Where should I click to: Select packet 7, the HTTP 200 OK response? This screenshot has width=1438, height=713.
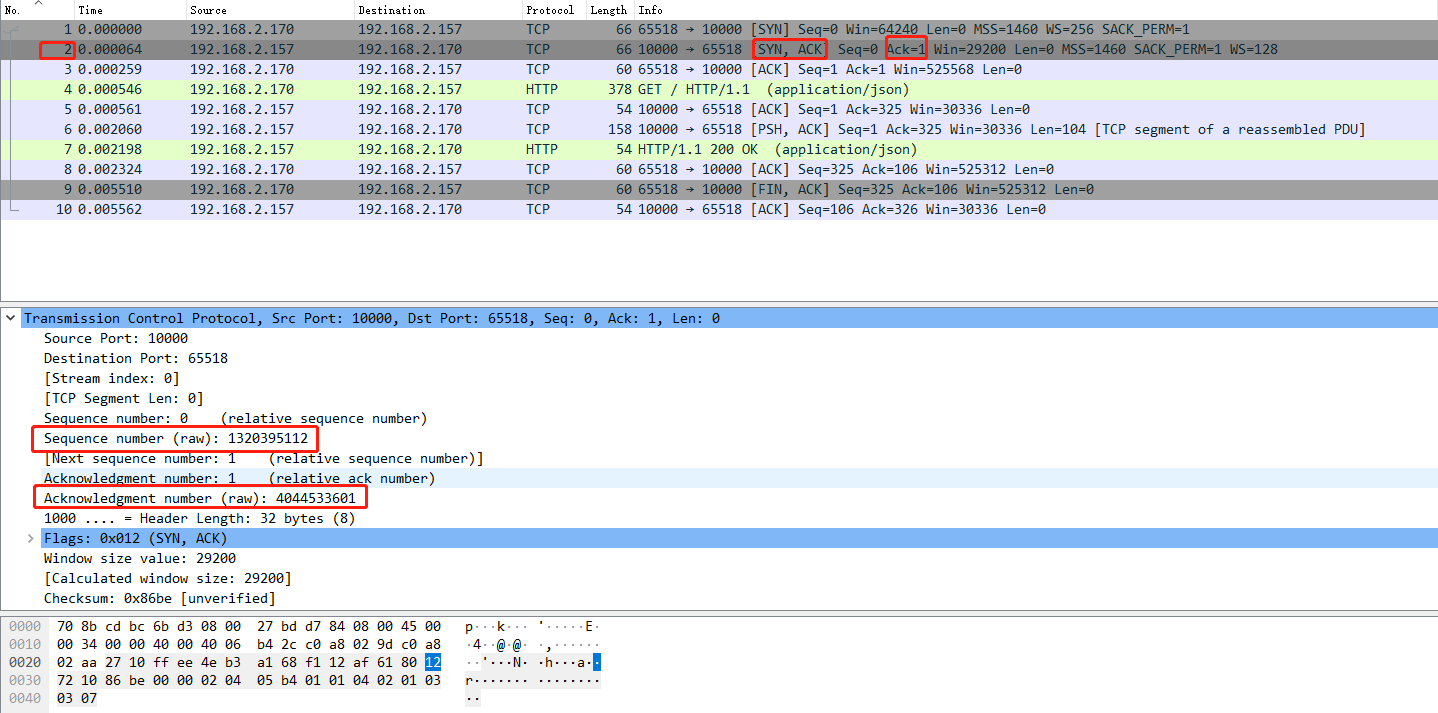(x=400, y=149)
